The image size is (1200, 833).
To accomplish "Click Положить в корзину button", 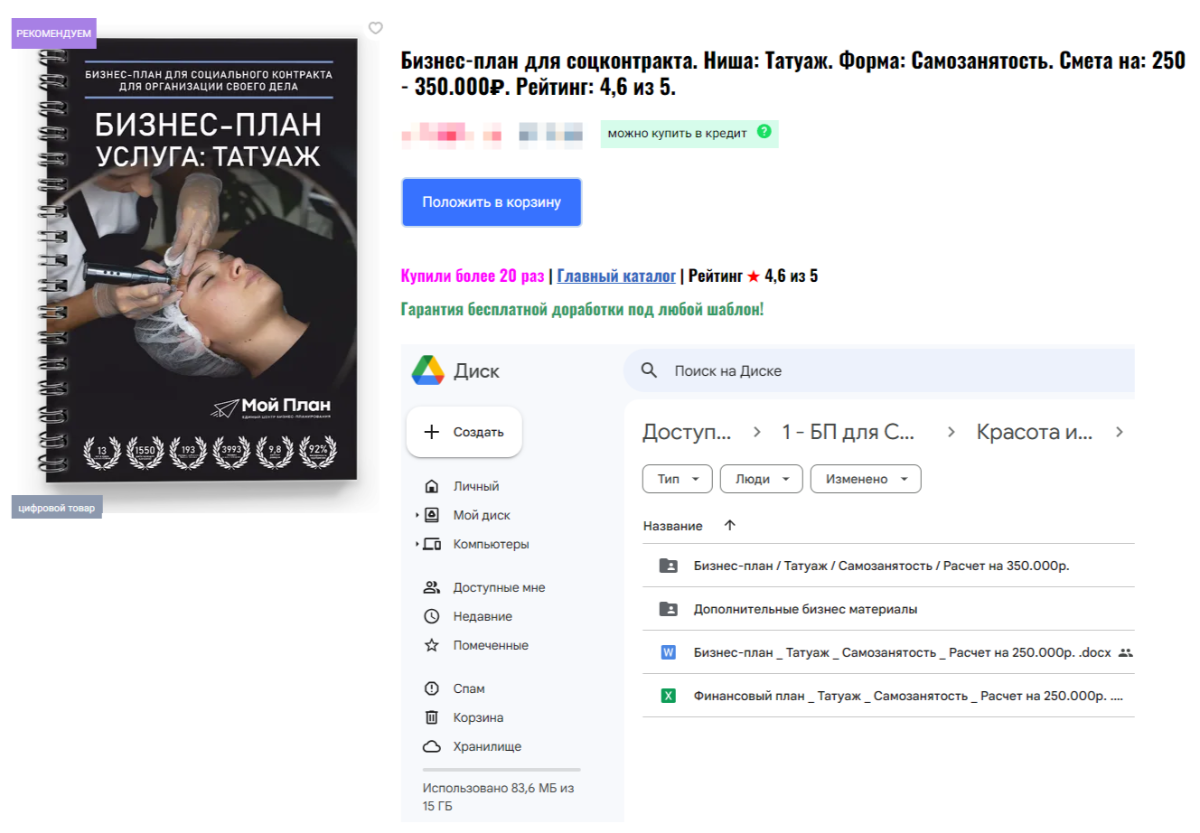I will click(491, 202).
